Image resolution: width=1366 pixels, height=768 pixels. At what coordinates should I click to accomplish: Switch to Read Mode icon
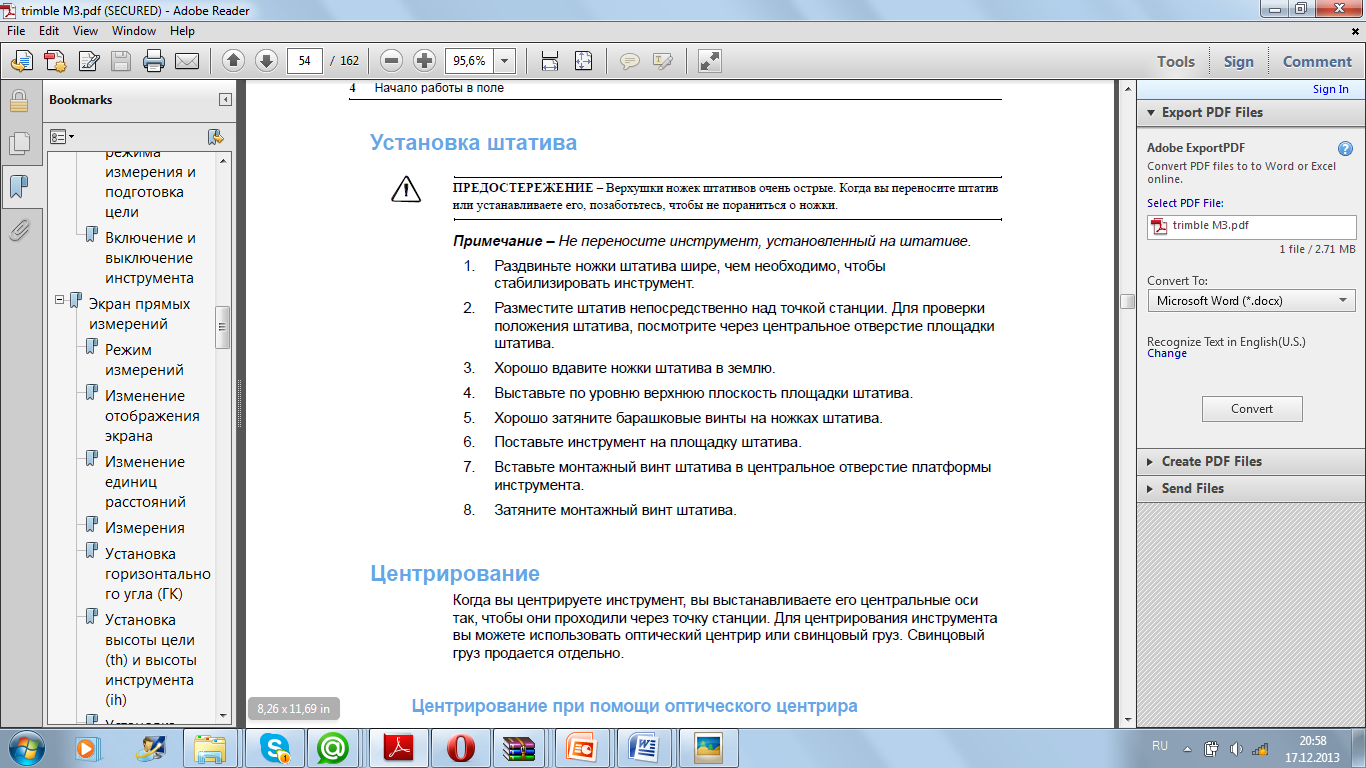[709, 61]
